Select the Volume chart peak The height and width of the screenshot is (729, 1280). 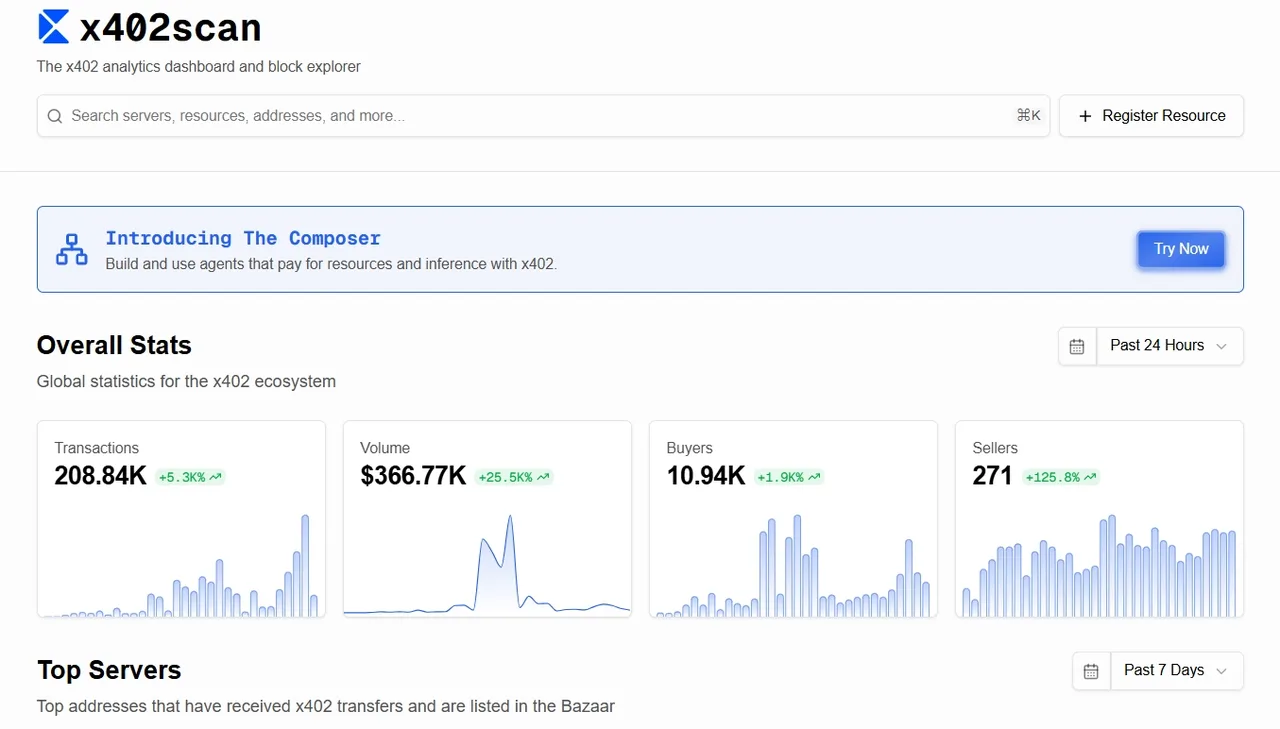[510, 518]
